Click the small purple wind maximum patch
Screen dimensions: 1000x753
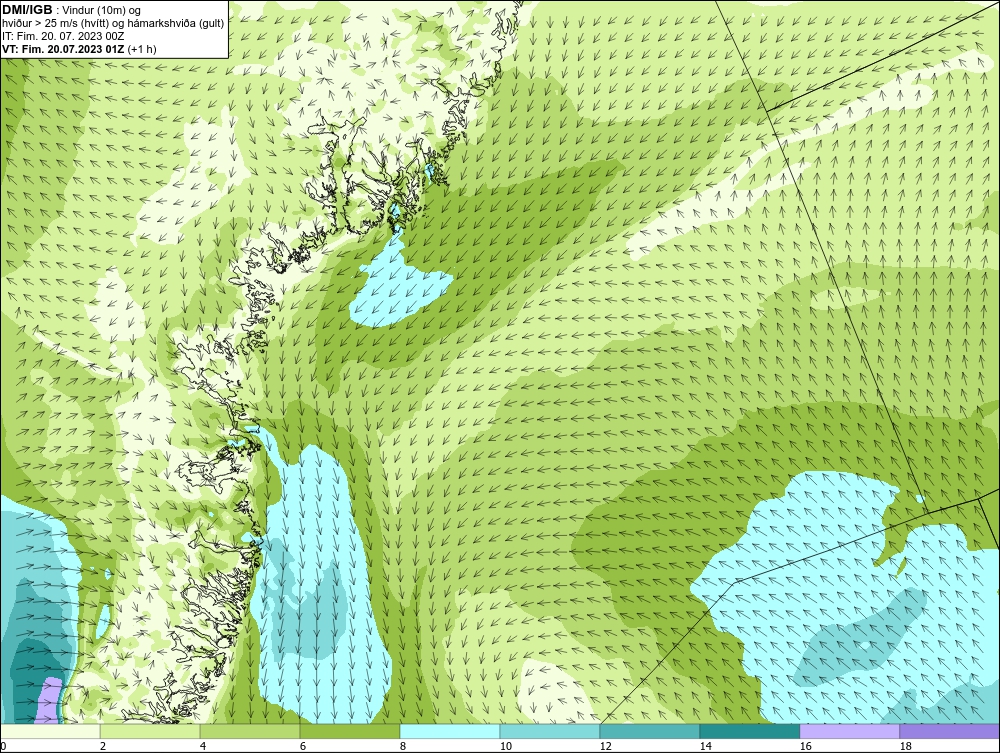coord(49,700)
